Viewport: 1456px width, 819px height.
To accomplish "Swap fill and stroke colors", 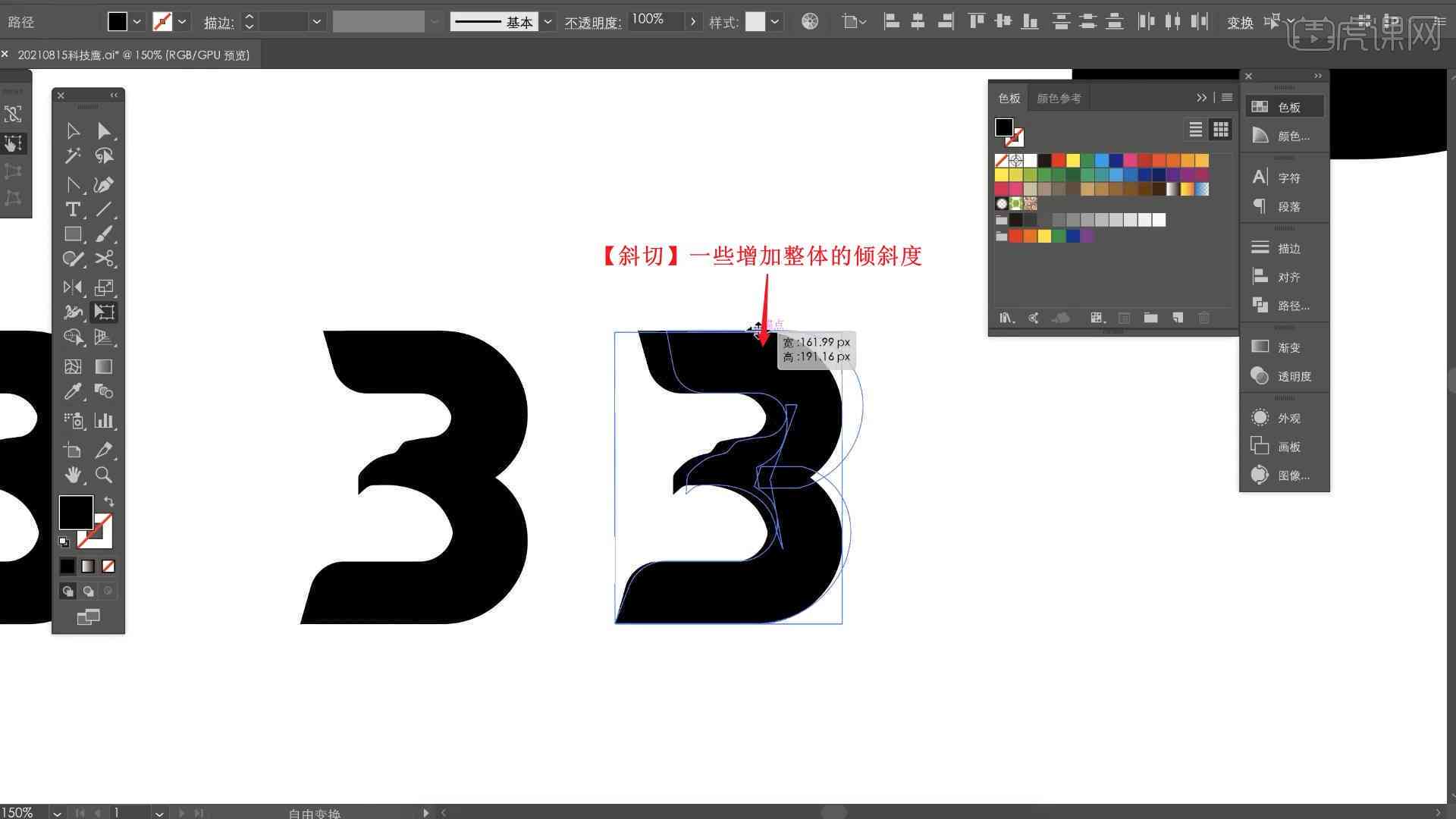I will click(x=109, y=501).
